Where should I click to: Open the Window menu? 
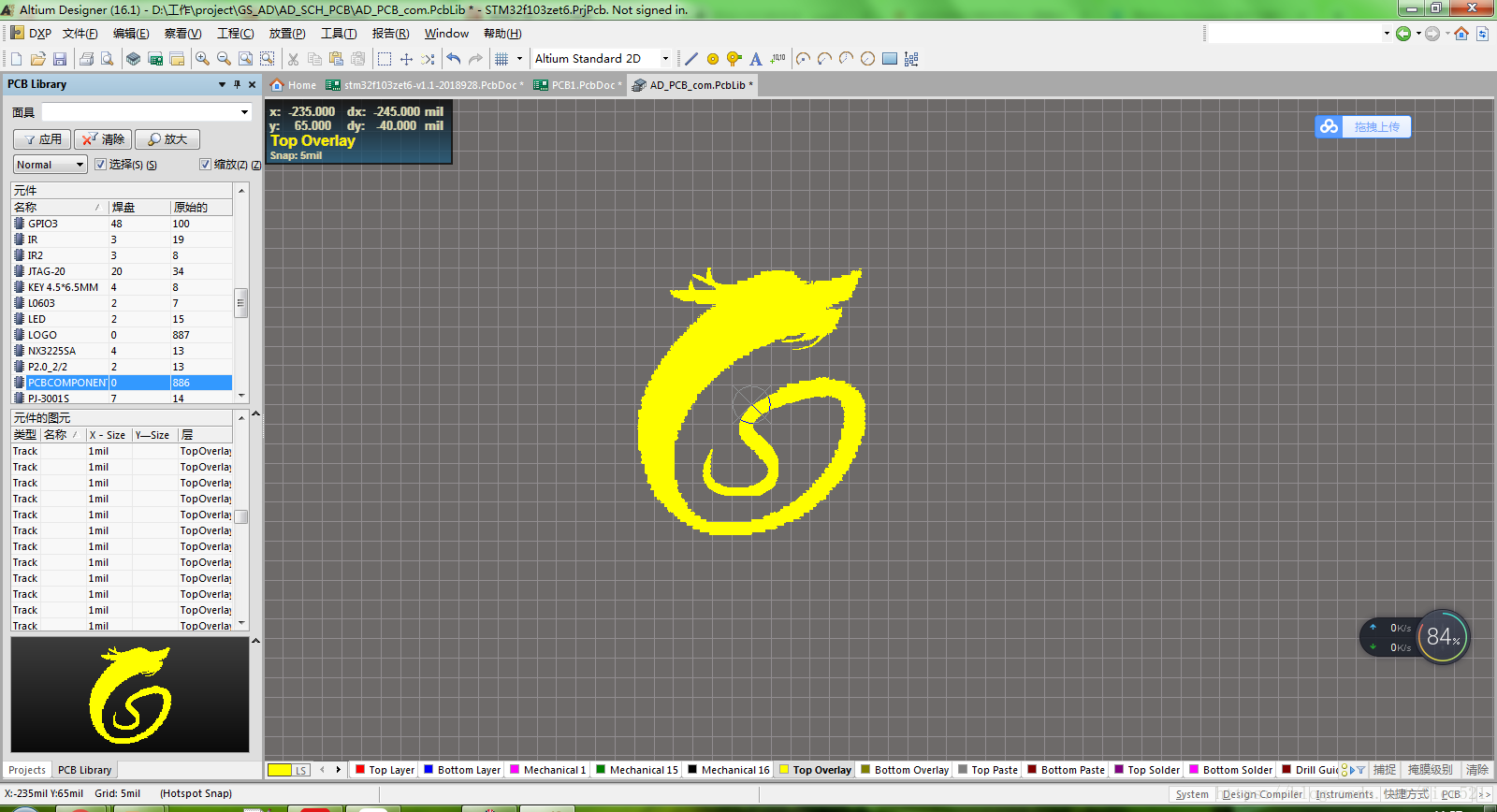(446, 34)
